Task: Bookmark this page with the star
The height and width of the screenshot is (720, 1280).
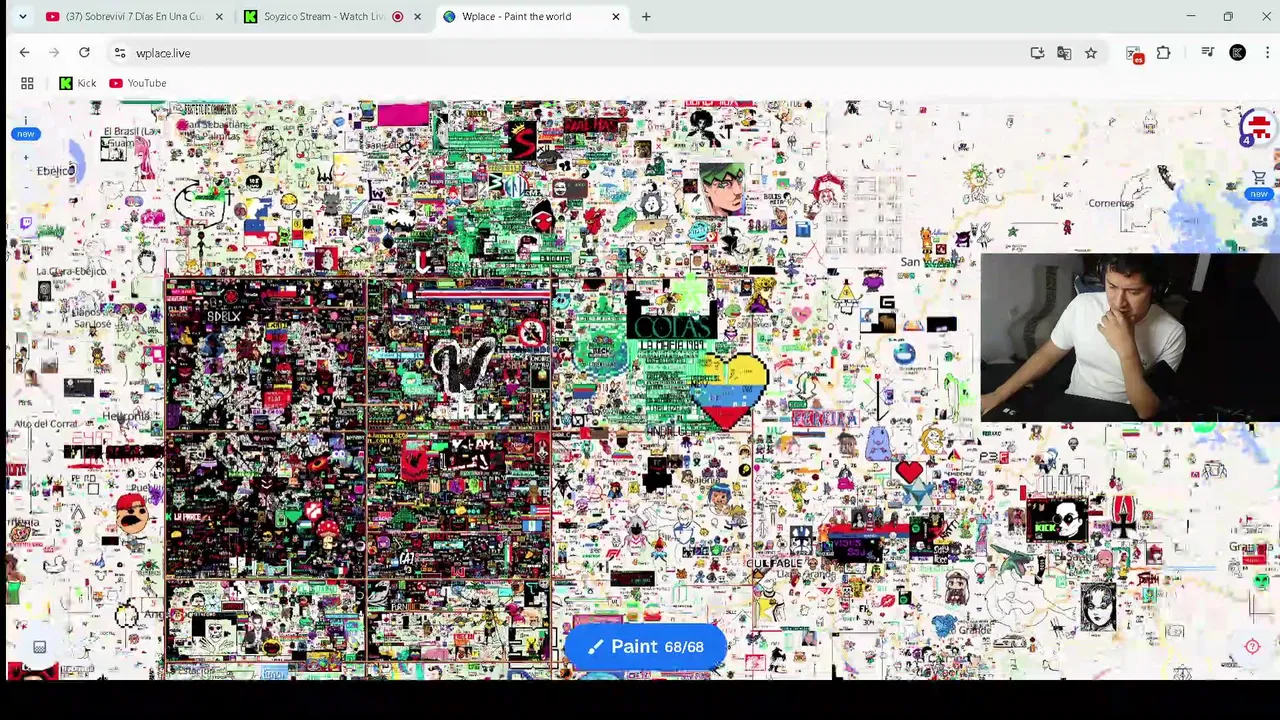Action: click(1091, 53)
